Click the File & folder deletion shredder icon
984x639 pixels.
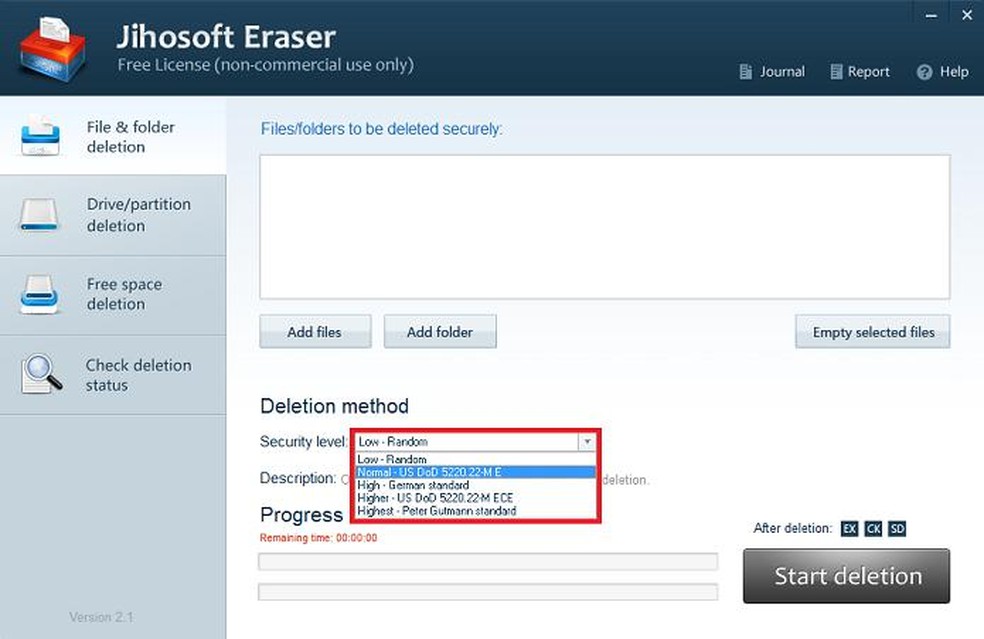pyautogui.click(x=41, y=137)
